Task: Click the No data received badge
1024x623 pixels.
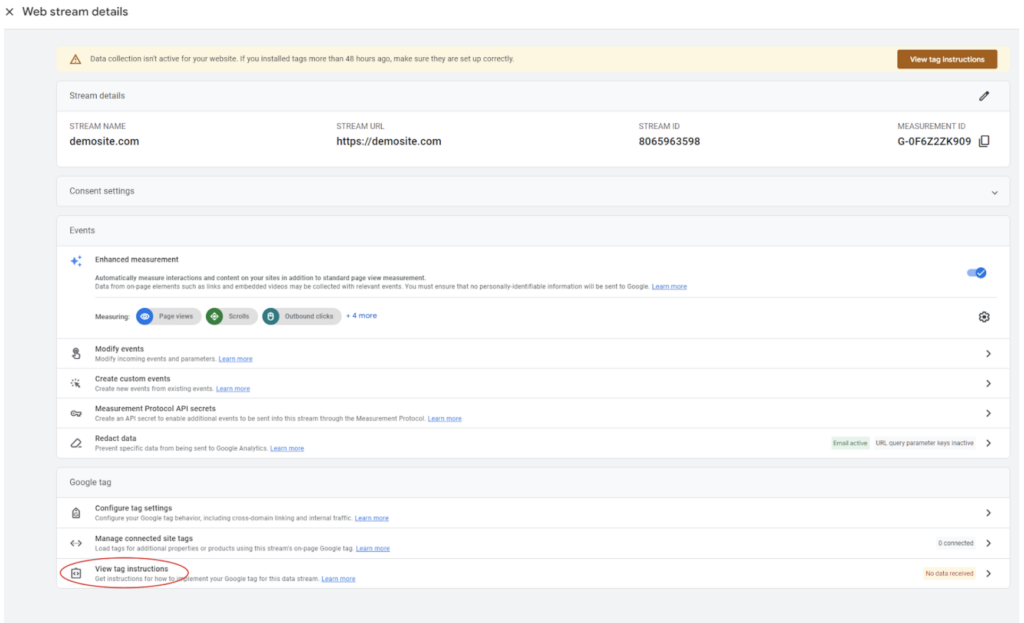Action: 949,573
